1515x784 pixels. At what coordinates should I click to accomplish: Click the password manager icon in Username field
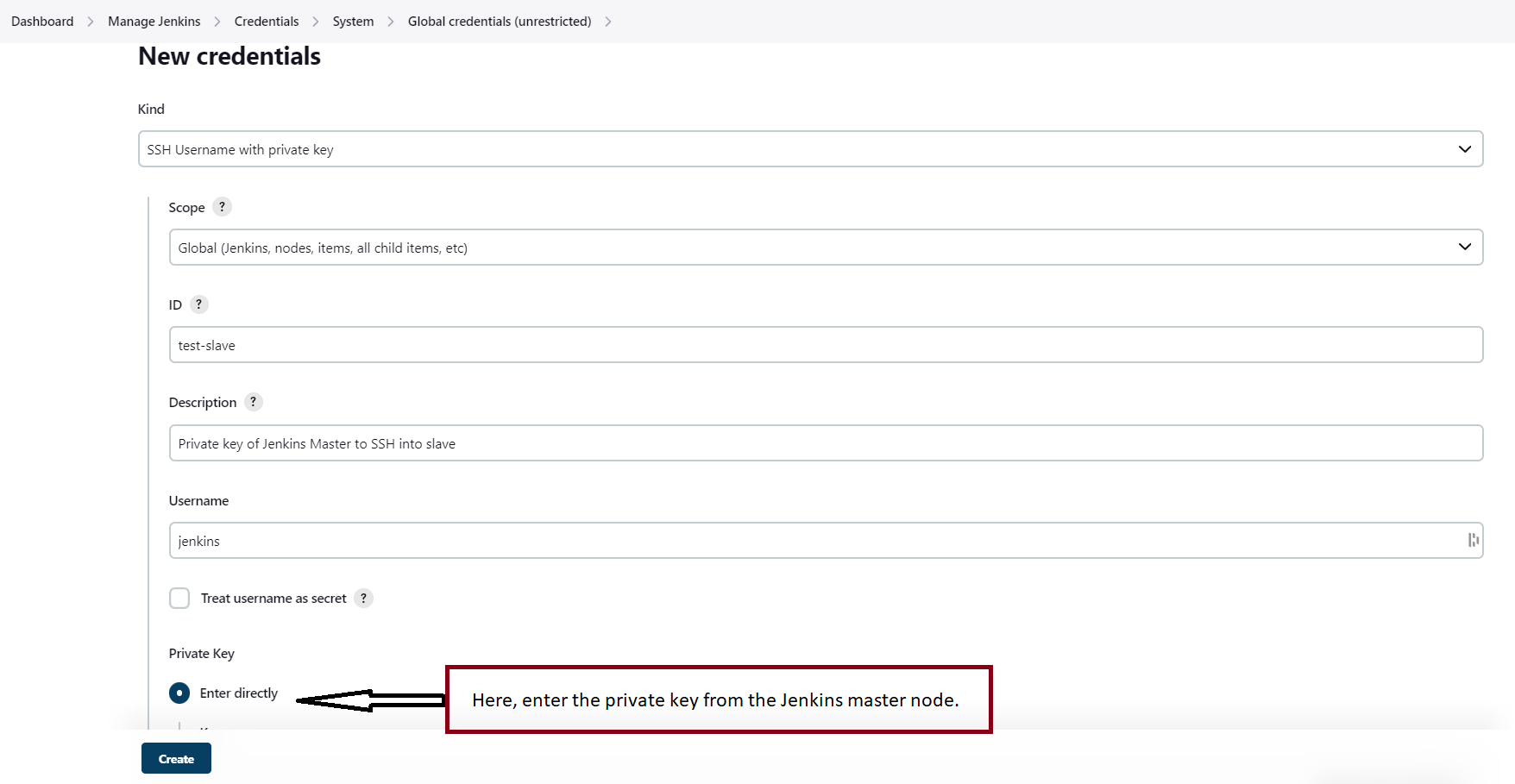pyautogui.click(x=1473, y=540)
